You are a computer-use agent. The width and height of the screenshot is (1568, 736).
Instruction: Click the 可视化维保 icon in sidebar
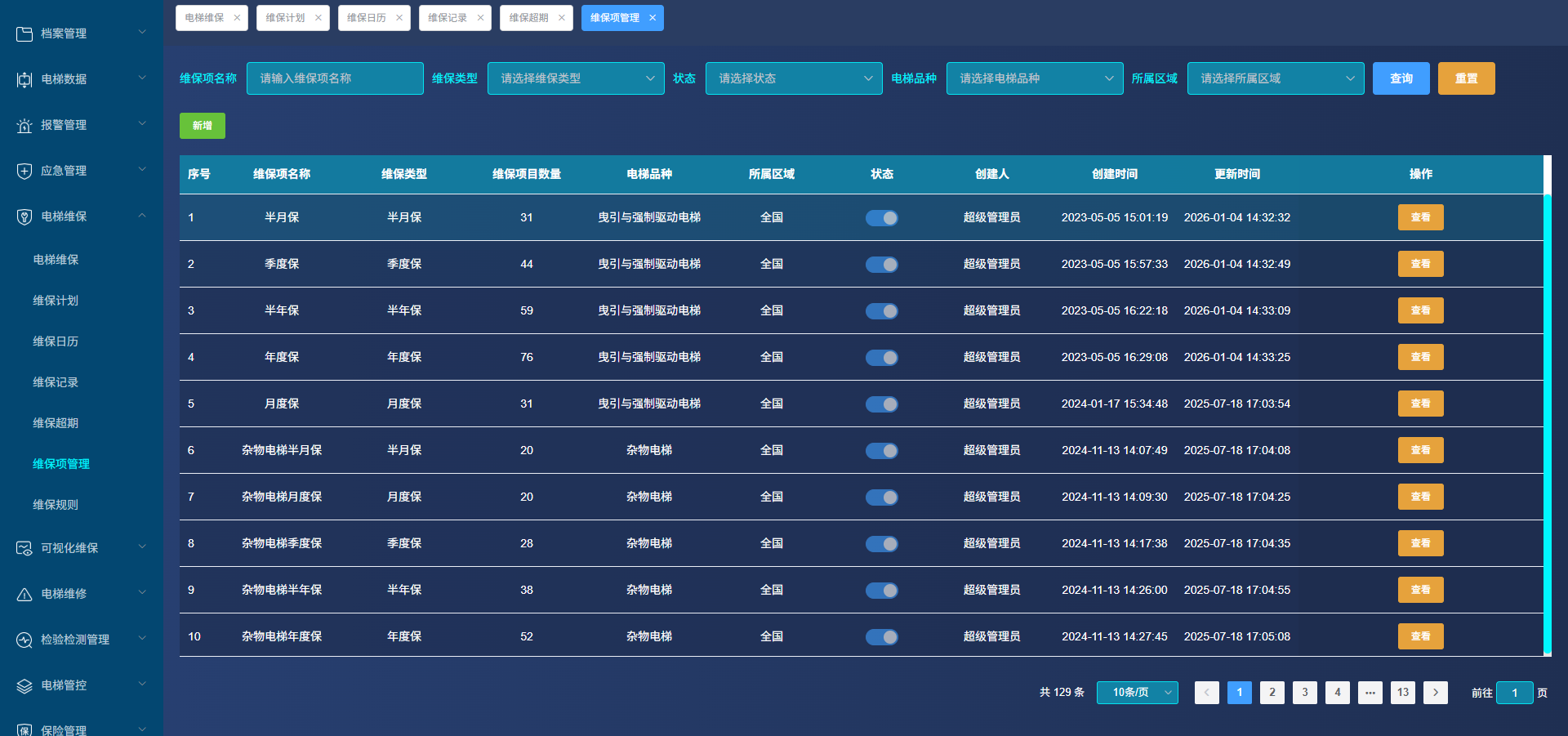pyautogui.click(x=24, y=548)
